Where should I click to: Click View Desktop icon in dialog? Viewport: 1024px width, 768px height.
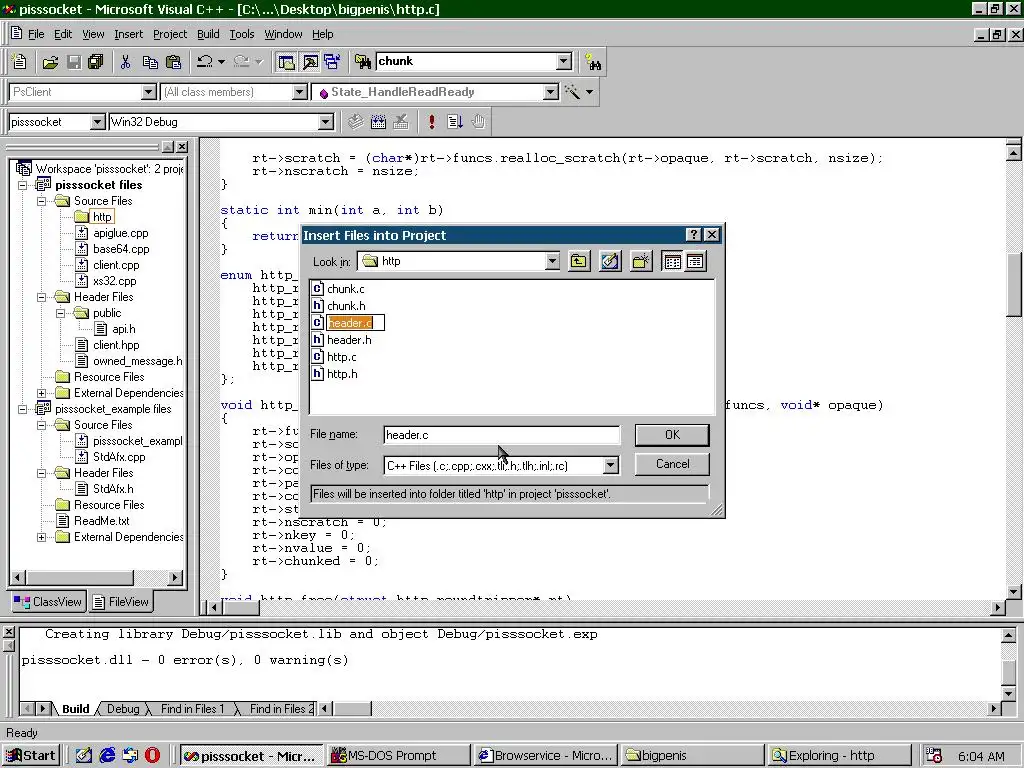[610, 262]
